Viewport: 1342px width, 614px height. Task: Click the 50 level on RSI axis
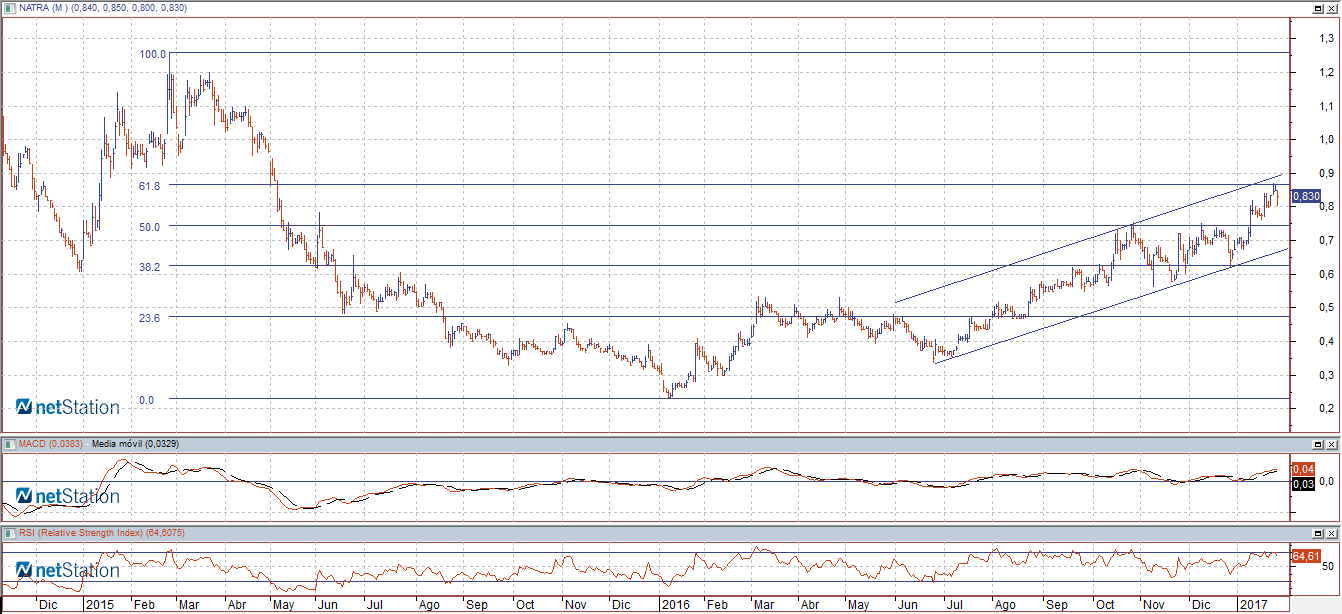[x=1327, y=567]
